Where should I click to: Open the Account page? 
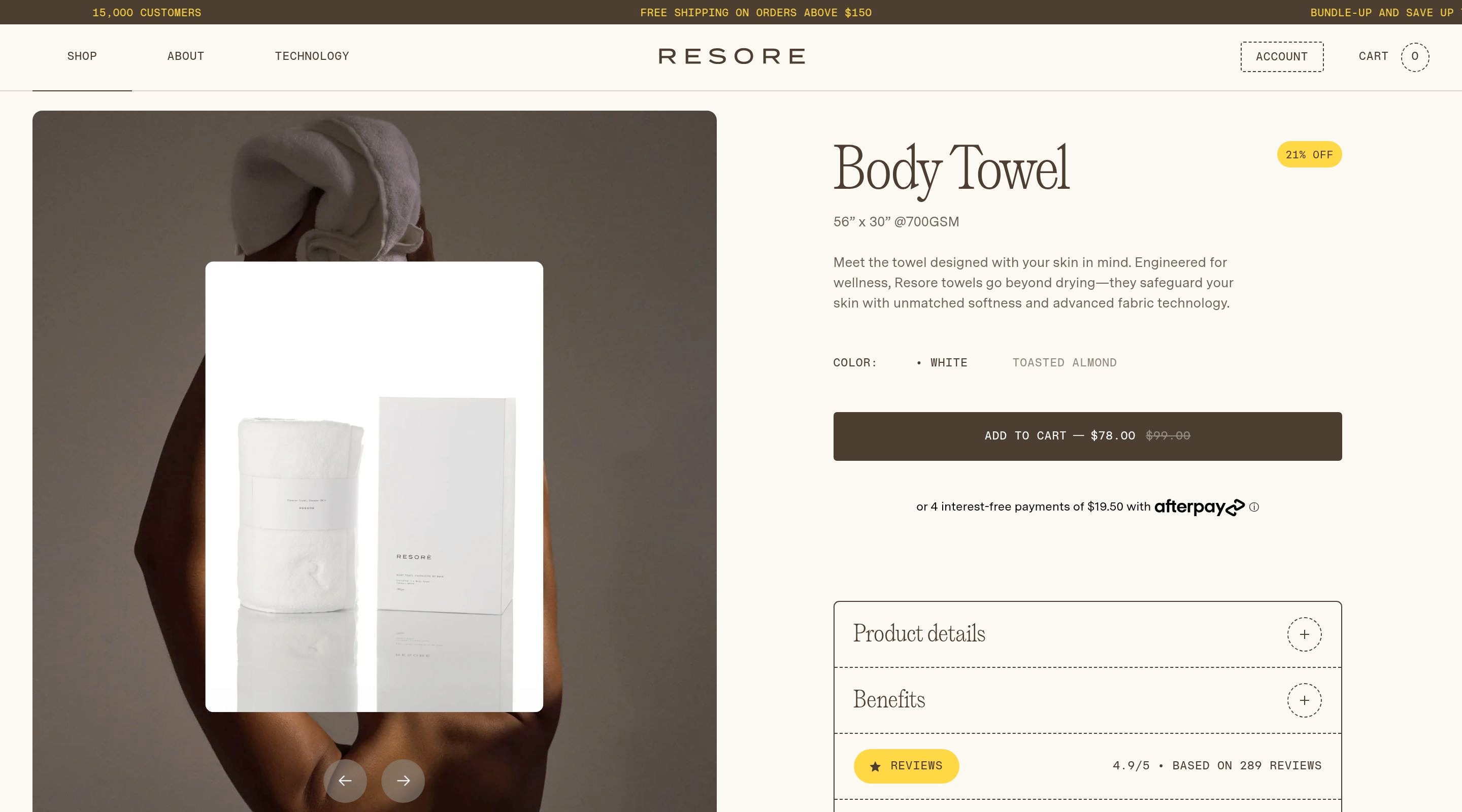[1282, 57]
